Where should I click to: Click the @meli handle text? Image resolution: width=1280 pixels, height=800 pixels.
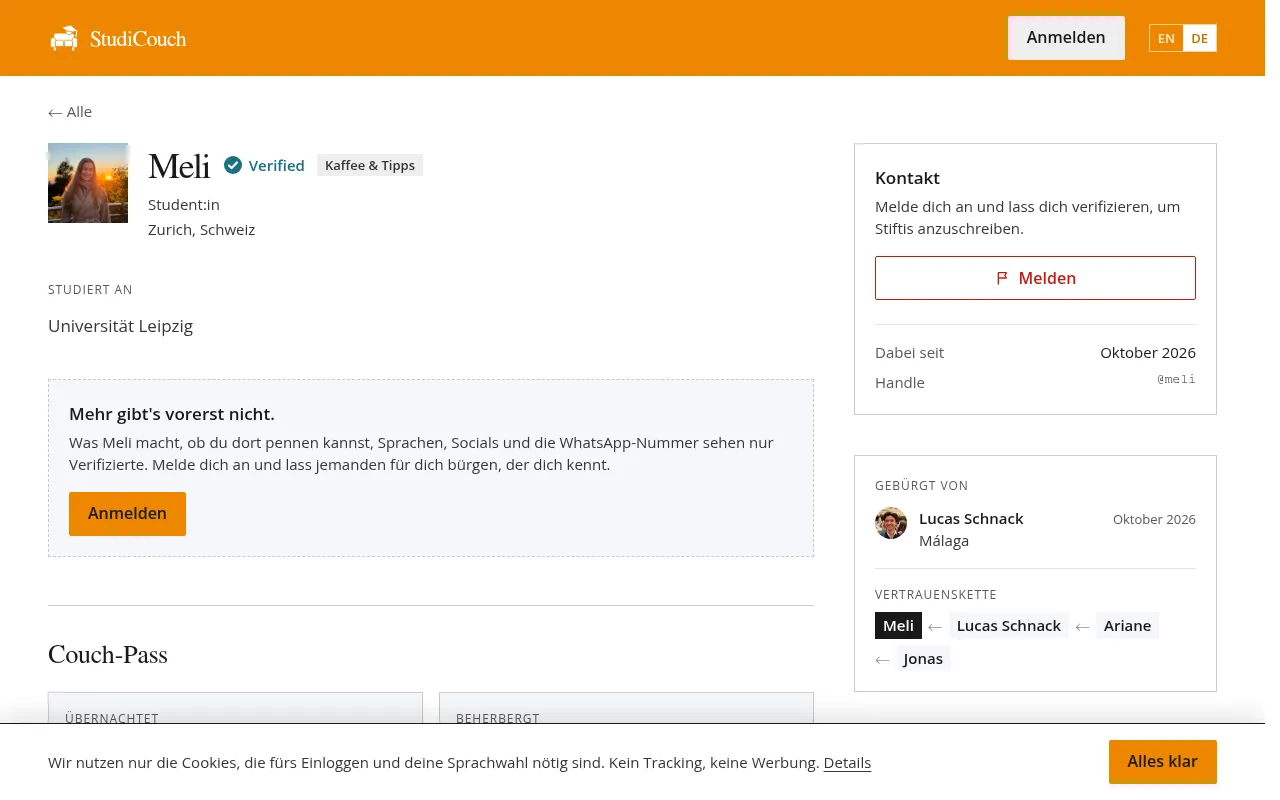pos(1176,379)
